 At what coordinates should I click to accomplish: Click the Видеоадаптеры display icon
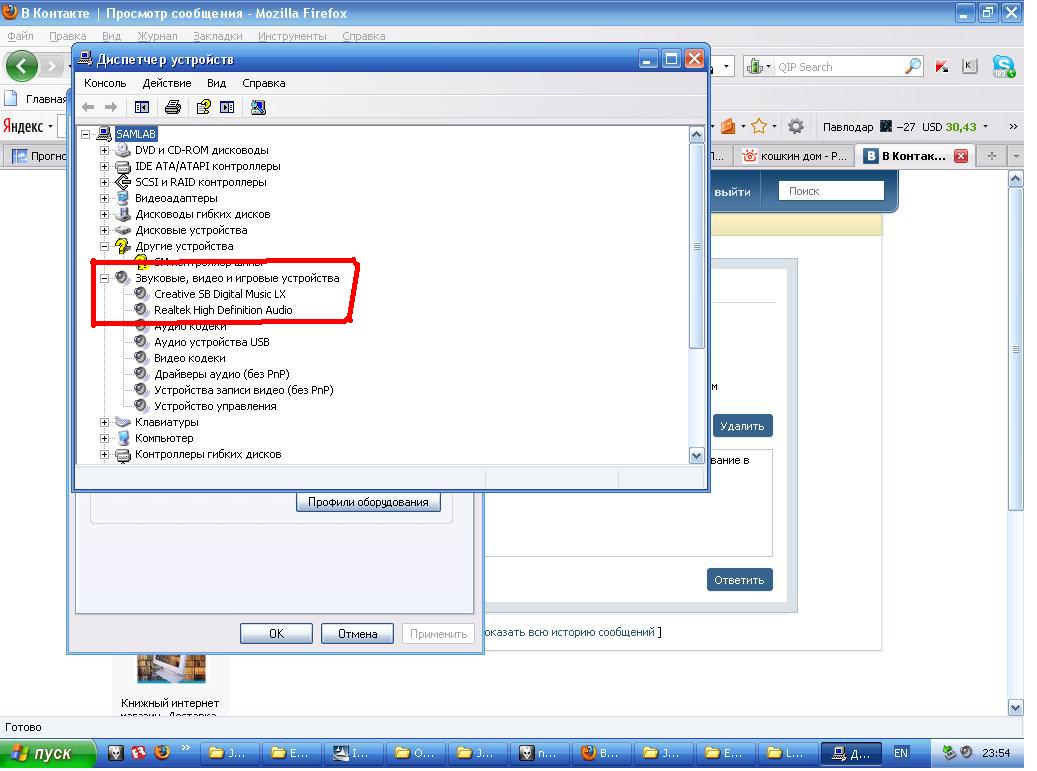(122, 198)
